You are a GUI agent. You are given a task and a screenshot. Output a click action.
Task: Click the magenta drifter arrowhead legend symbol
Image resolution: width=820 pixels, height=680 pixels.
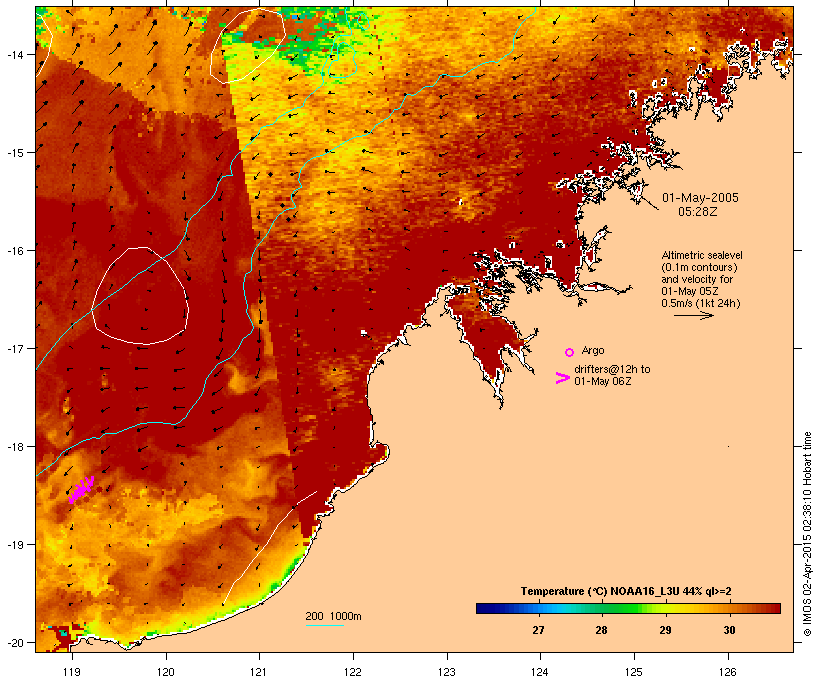pos(563,378)
